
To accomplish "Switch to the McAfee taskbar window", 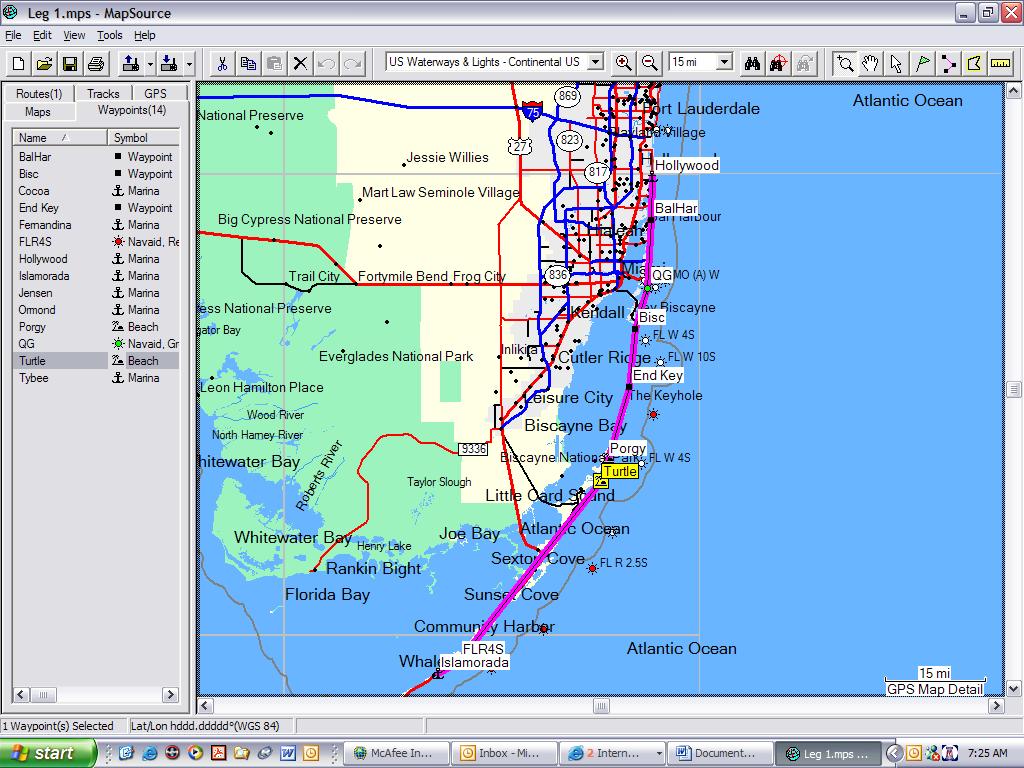I will click(x=396, y=753).
